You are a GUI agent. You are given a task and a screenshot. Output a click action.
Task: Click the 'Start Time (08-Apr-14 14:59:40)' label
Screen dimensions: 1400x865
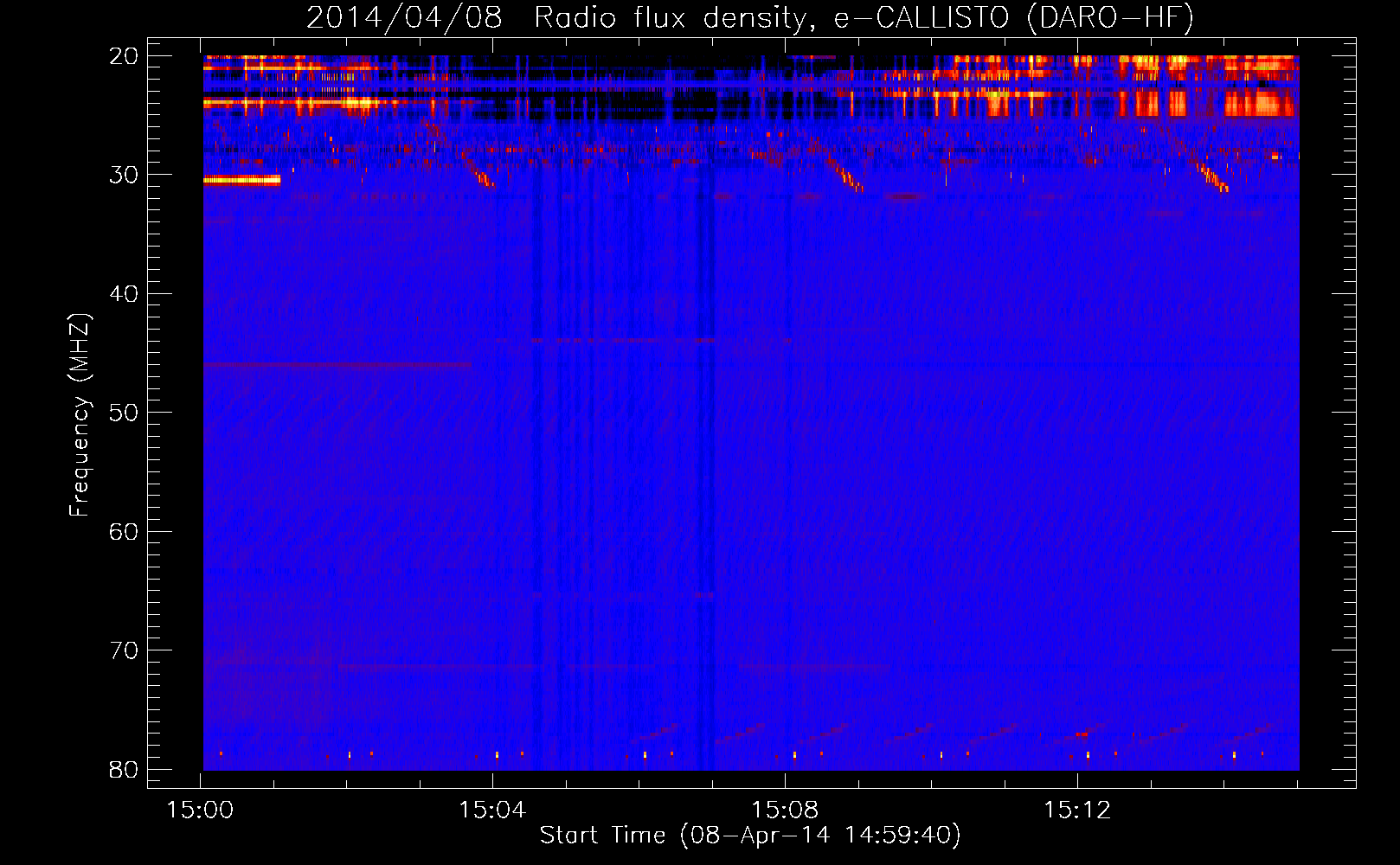click(750, 836)
